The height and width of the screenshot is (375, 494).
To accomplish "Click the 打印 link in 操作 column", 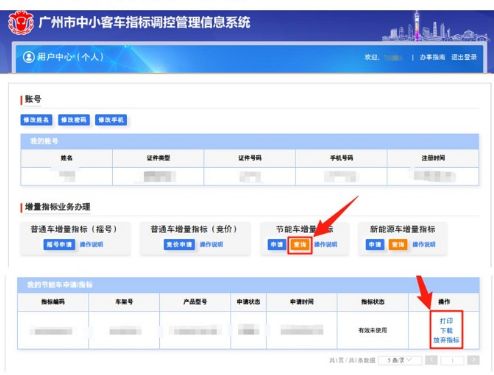I will point(446,321).
